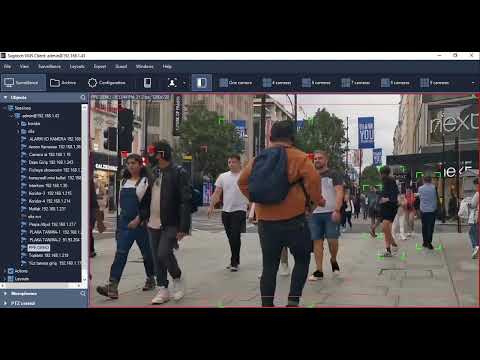Select the 4 cameras layout
The image size is (480, 360).
[277, 83]
